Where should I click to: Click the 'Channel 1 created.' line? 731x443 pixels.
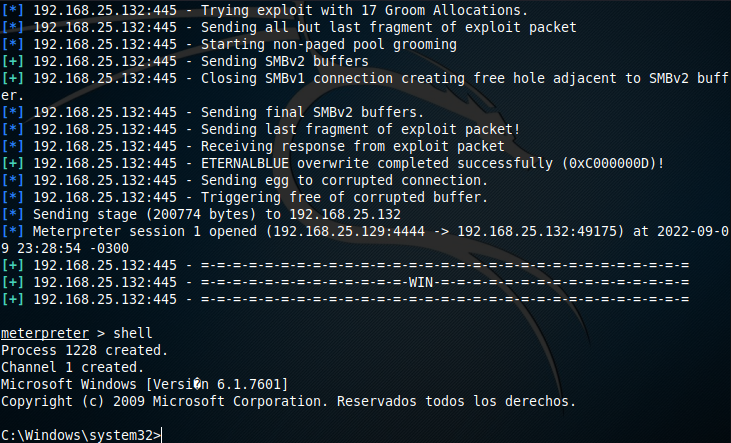tap(73, 367)
